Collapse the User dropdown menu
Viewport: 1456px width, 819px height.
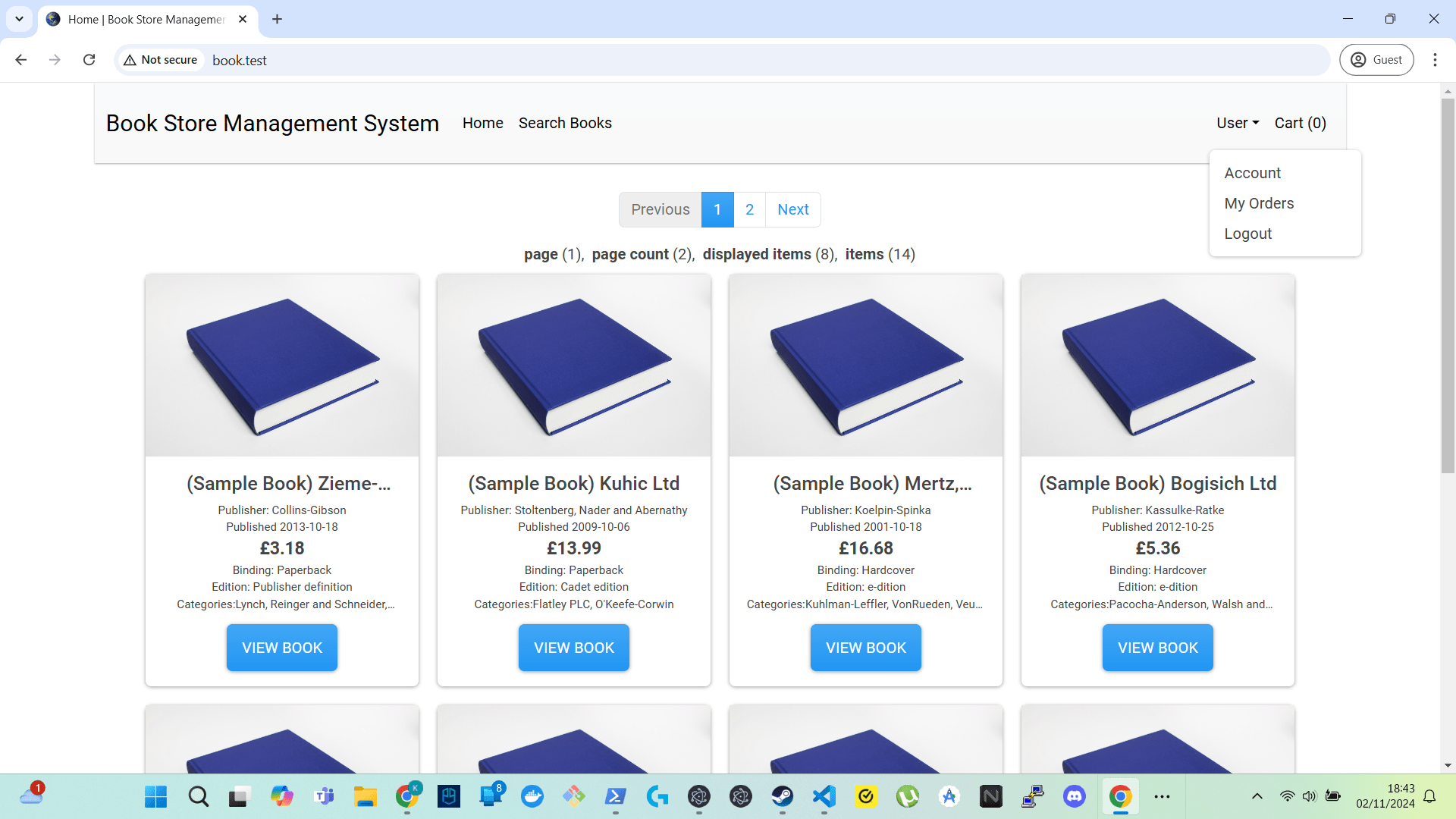tap(1237, 123)
